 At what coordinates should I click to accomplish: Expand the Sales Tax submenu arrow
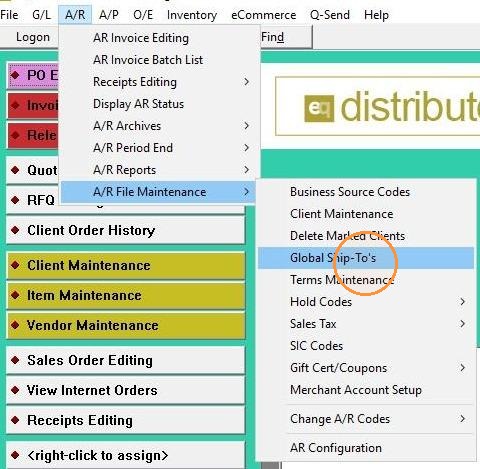click(x=463, y=324)
